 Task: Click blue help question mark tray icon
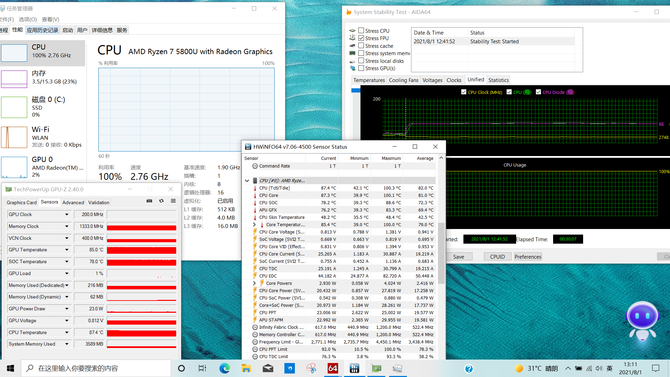(469, 368)
